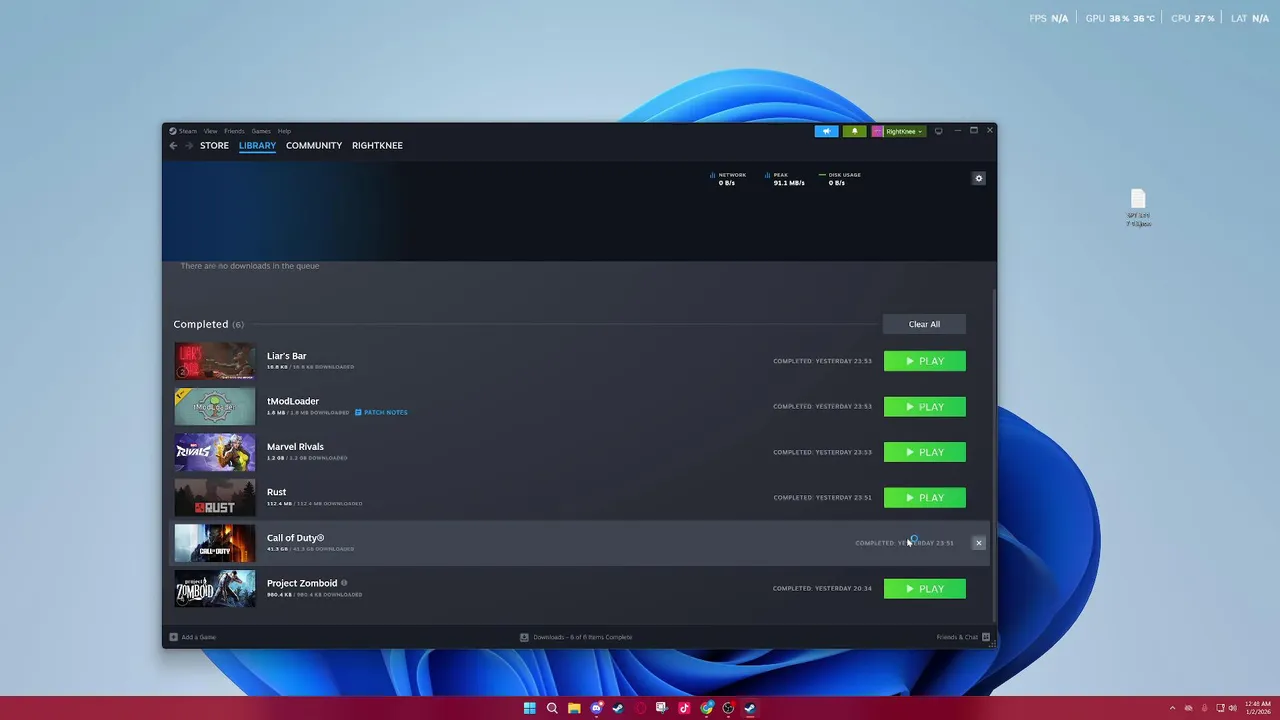Open the desktop text file icon

click(1138, 208)
